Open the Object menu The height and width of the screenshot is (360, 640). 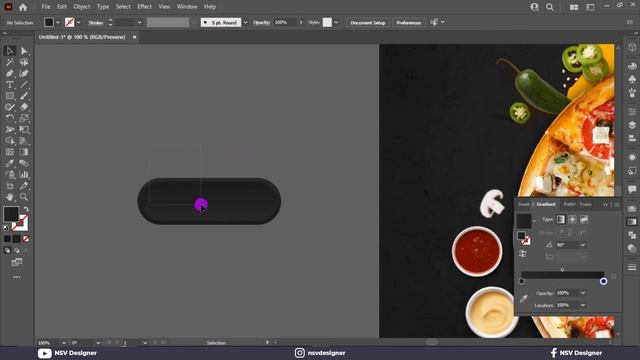click(x=82, y=7)
